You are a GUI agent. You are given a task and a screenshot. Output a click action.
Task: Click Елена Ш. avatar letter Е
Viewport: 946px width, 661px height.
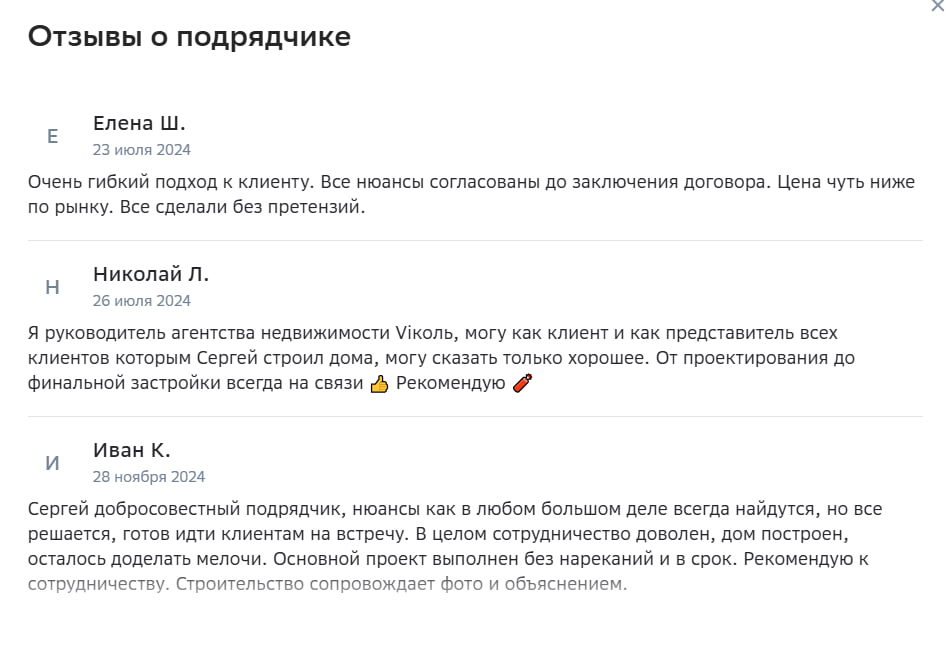pos(52,136)
